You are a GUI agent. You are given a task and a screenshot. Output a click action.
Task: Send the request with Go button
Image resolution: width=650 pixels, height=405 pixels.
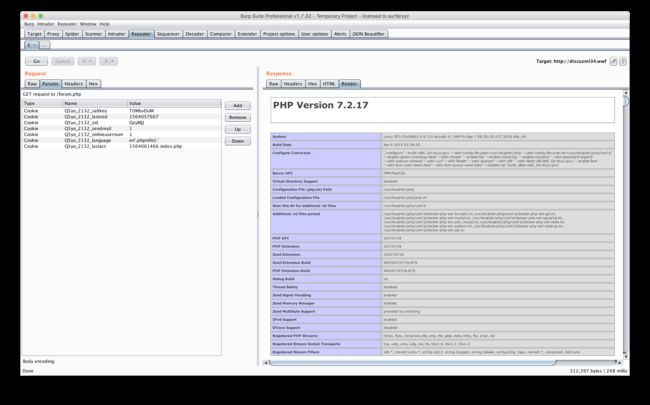pos(36,61)
